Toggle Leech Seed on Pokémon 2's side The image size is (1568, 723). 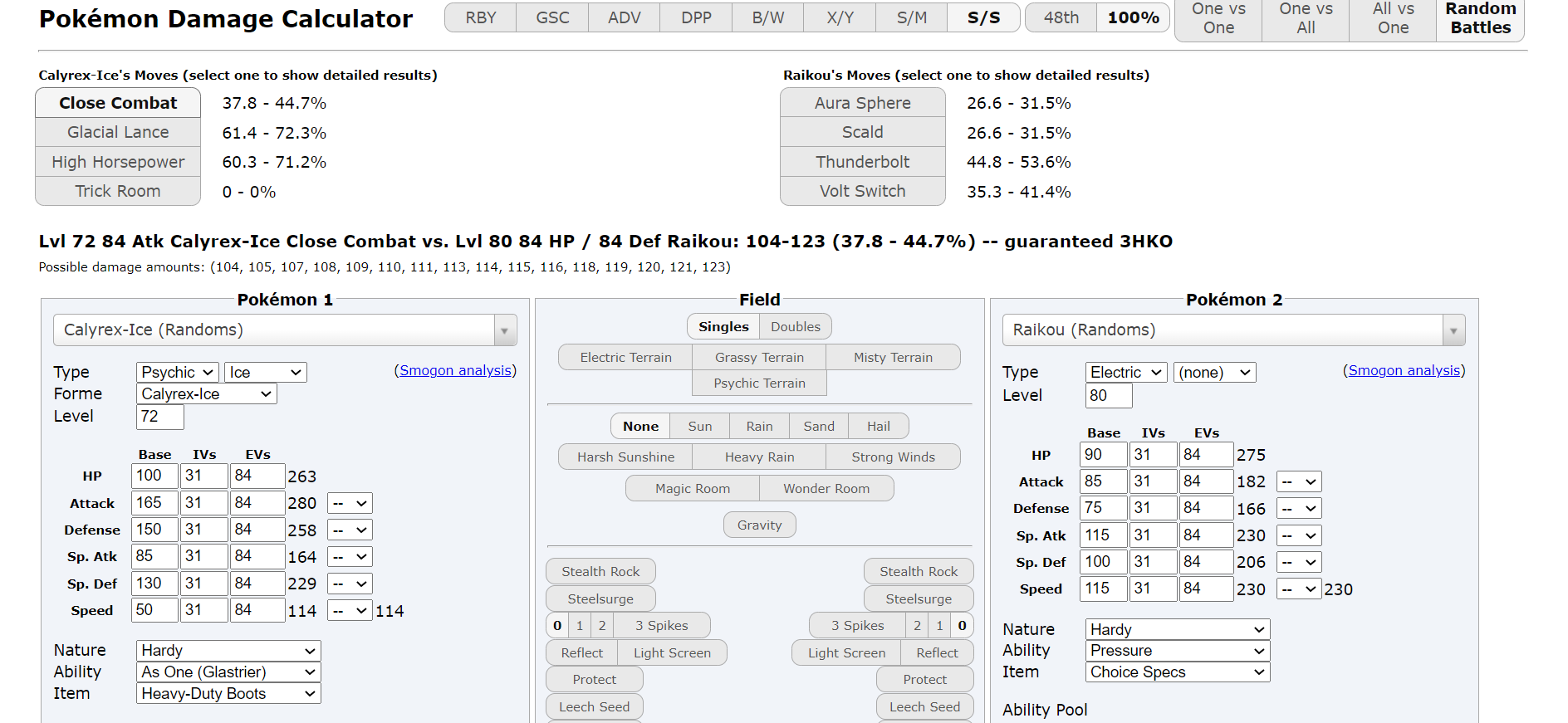925,706
